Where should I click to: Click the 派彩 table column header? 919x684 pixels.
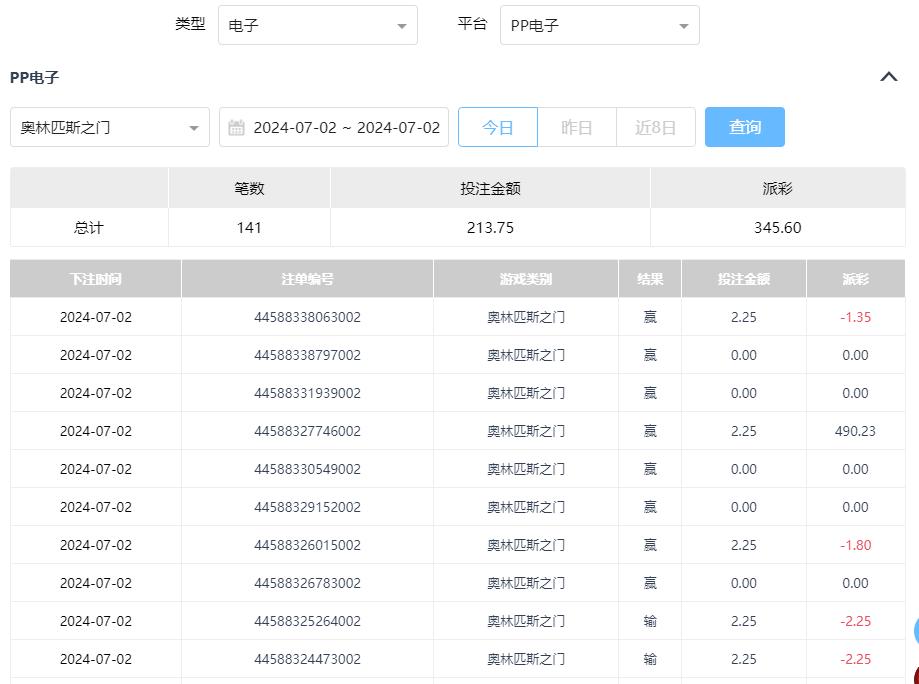tap(855, 279)
